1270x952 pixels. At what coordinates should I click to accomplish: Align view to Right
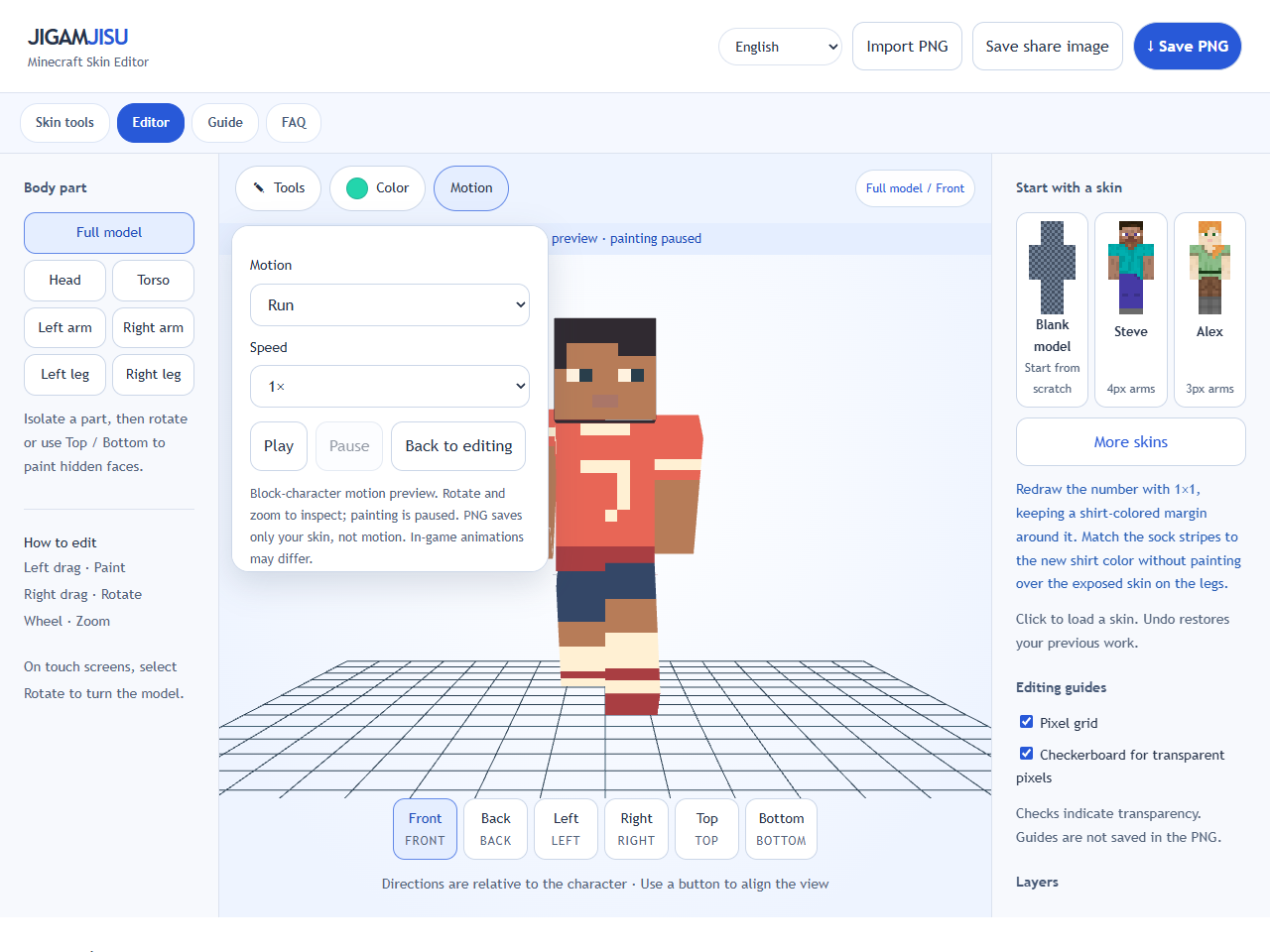pos(636,829)
